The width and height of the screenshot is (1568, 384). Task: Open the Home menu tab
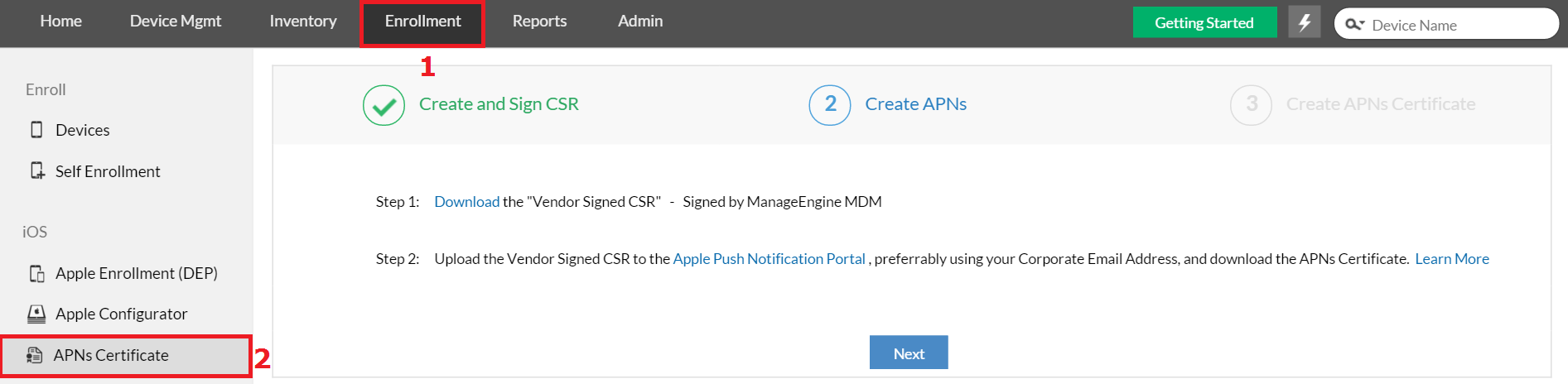[60, 22]
